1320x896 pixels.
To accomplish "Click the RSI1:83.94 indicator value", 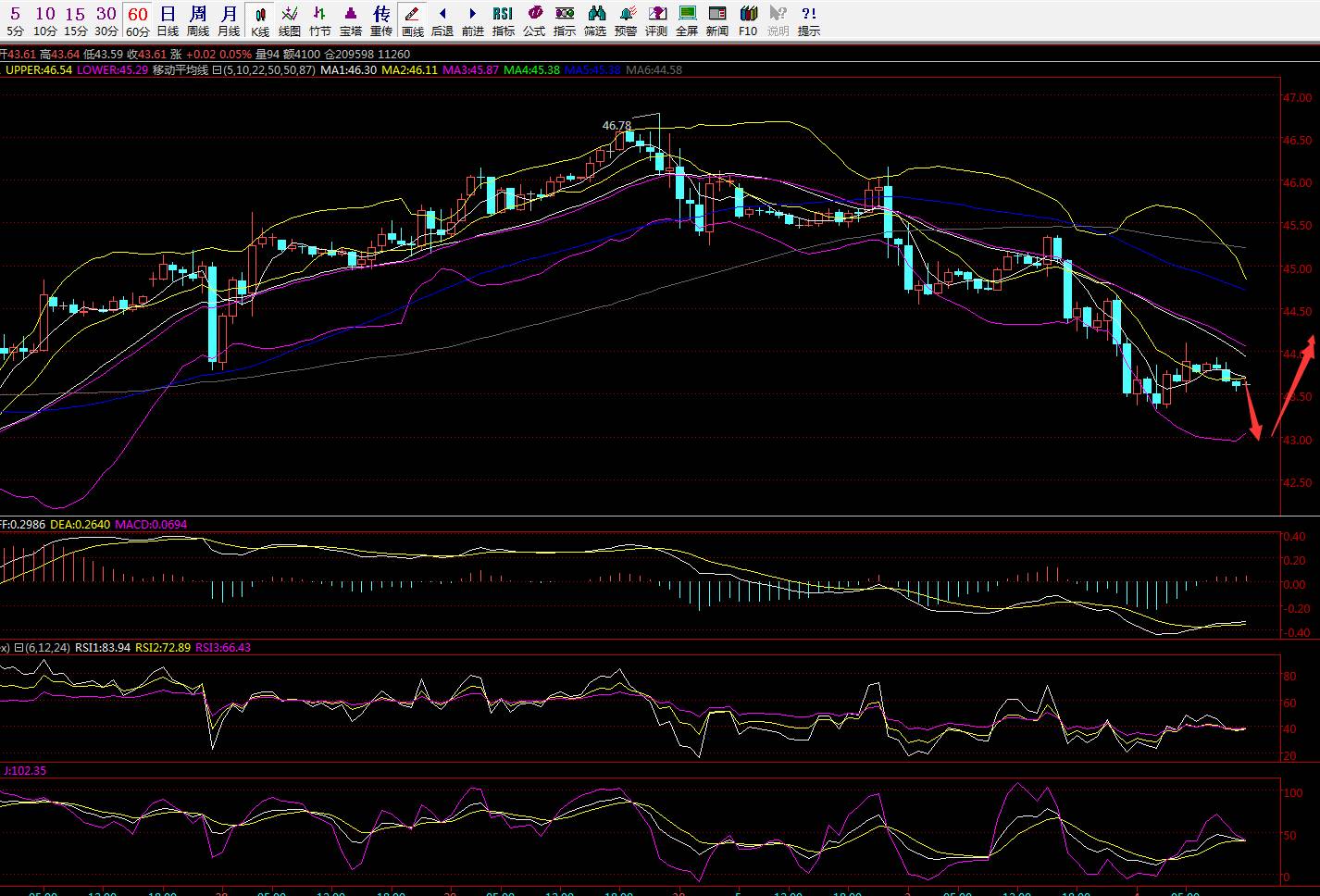I will (x=103, y=647).
